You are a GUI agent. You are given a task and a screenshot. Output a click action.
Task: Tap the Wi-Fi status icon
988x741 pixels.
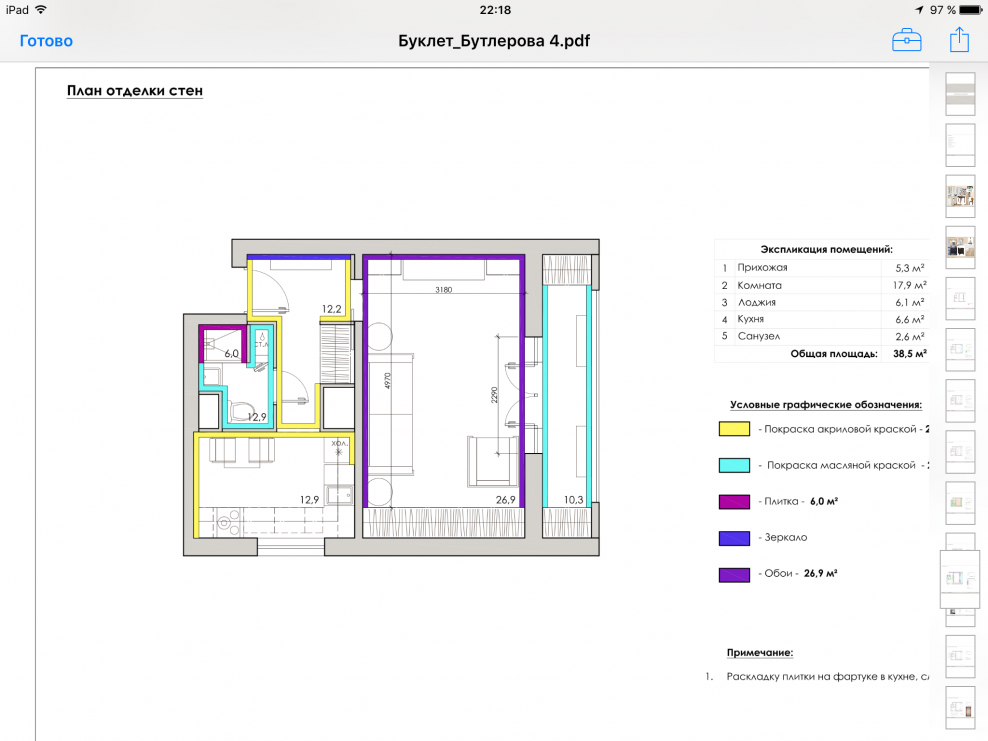point(41,10)
